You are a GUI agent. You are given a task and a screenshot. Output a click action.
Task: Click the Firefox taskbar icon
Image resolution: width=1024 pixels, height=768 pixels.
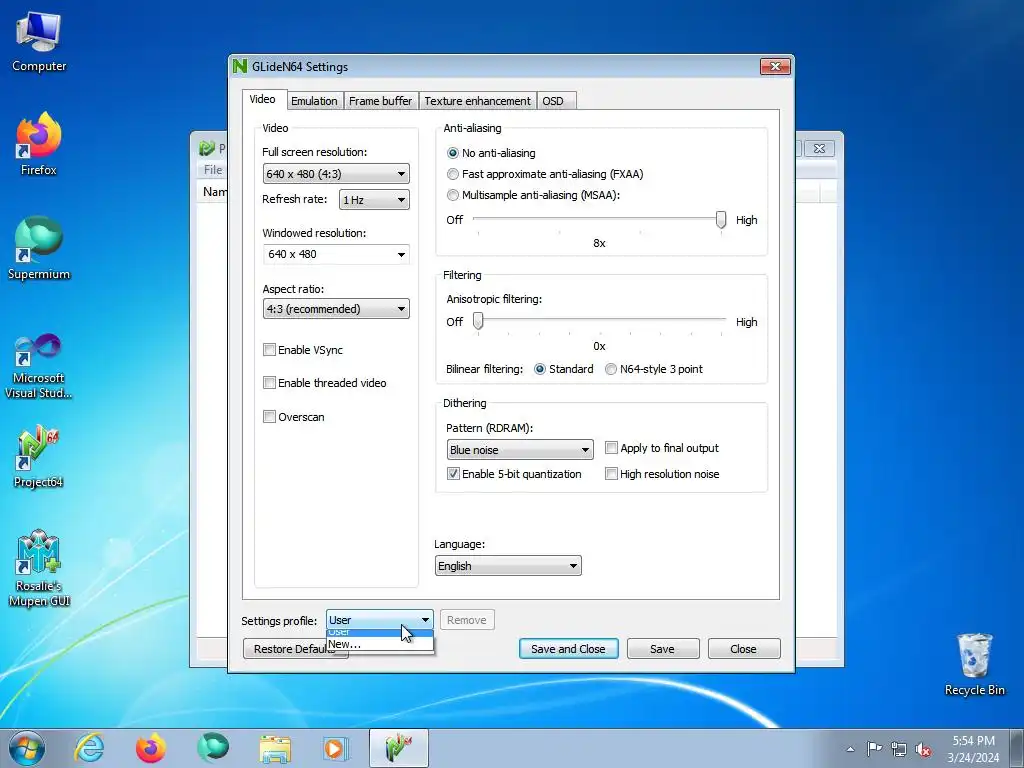pos(150,748)
